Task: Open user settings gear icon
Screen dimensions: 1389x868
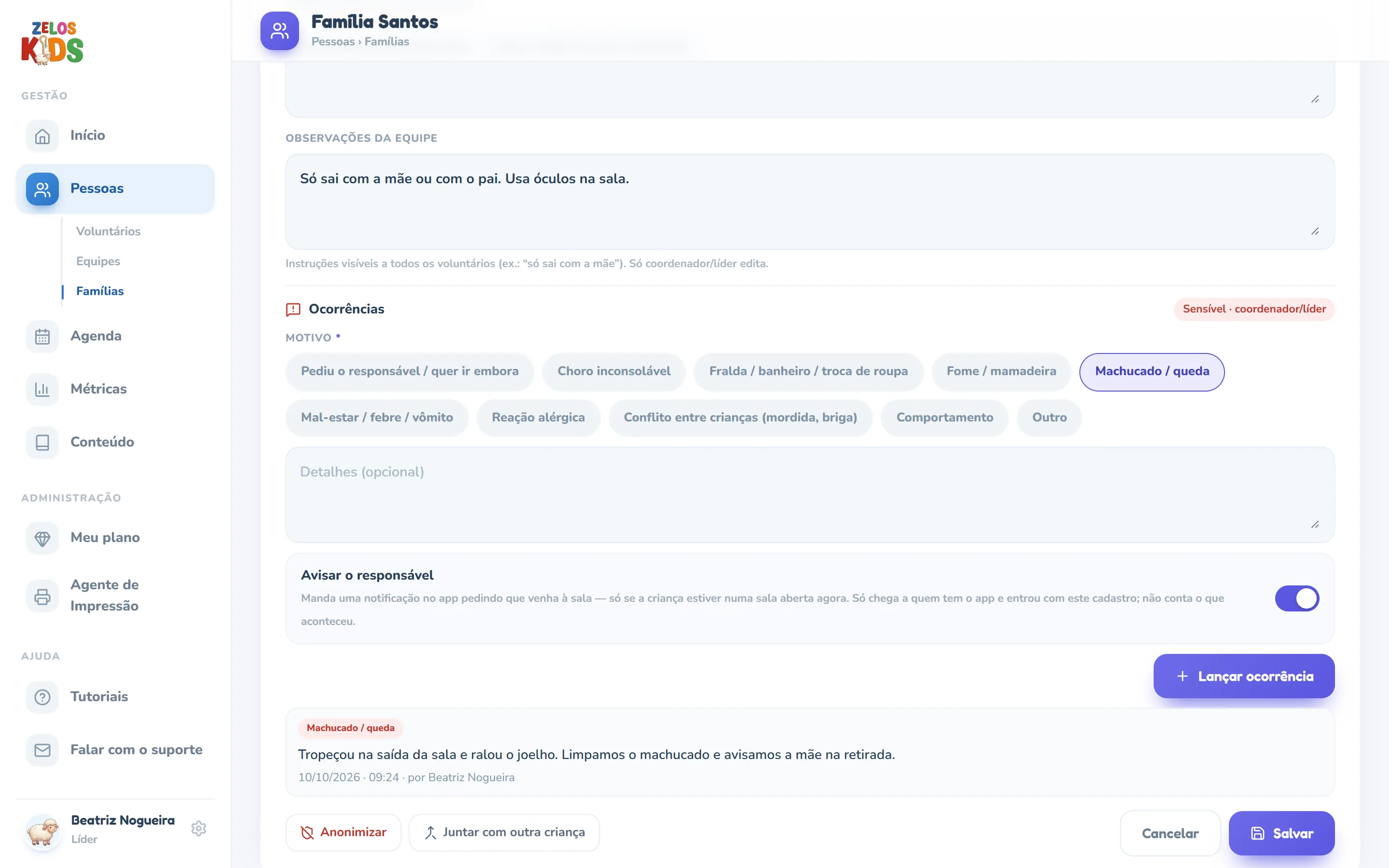Action: tap(199, 828)
